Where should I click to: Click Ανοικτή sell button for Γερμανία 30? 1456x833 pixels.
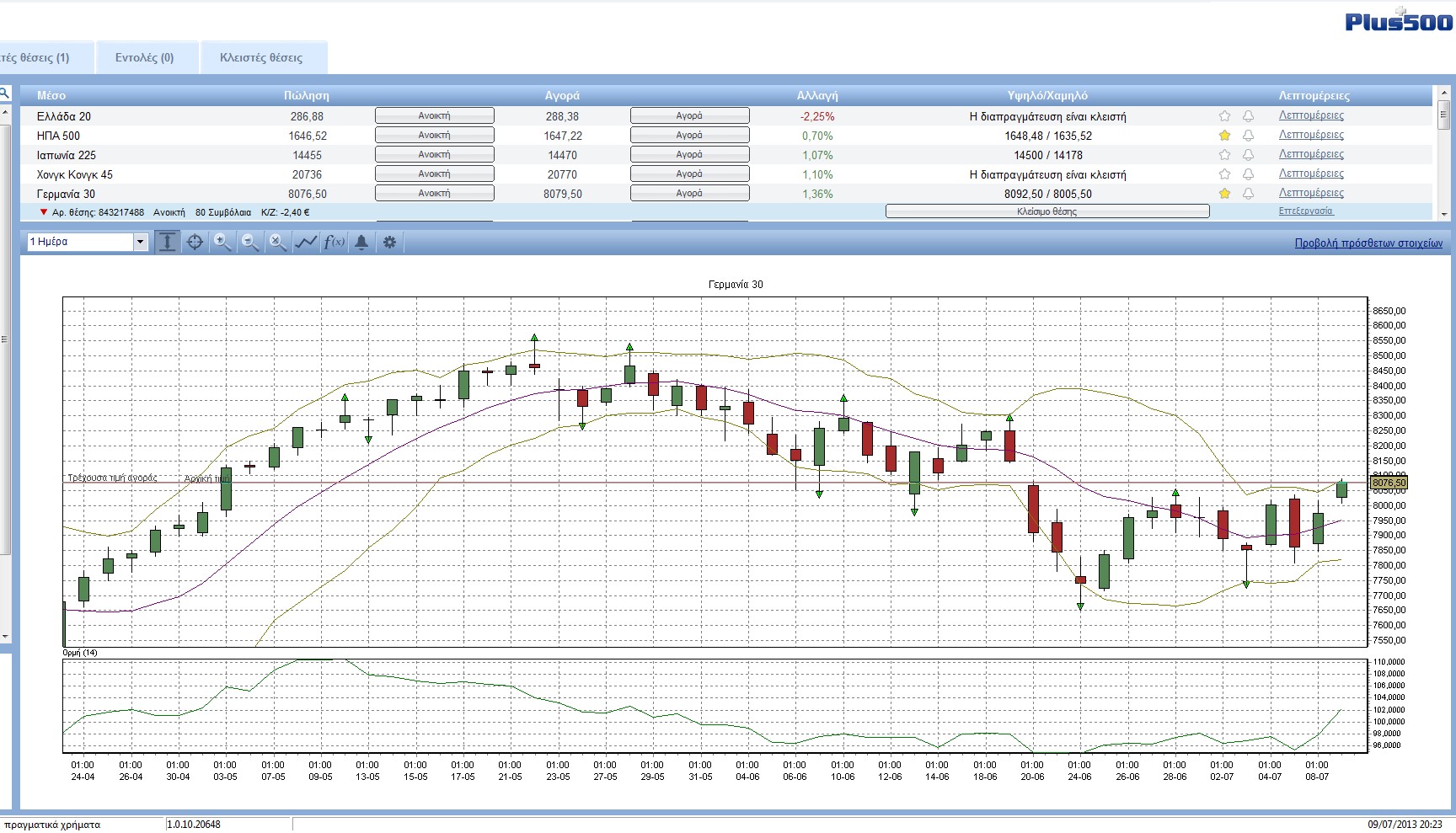(x=434, y=194)
